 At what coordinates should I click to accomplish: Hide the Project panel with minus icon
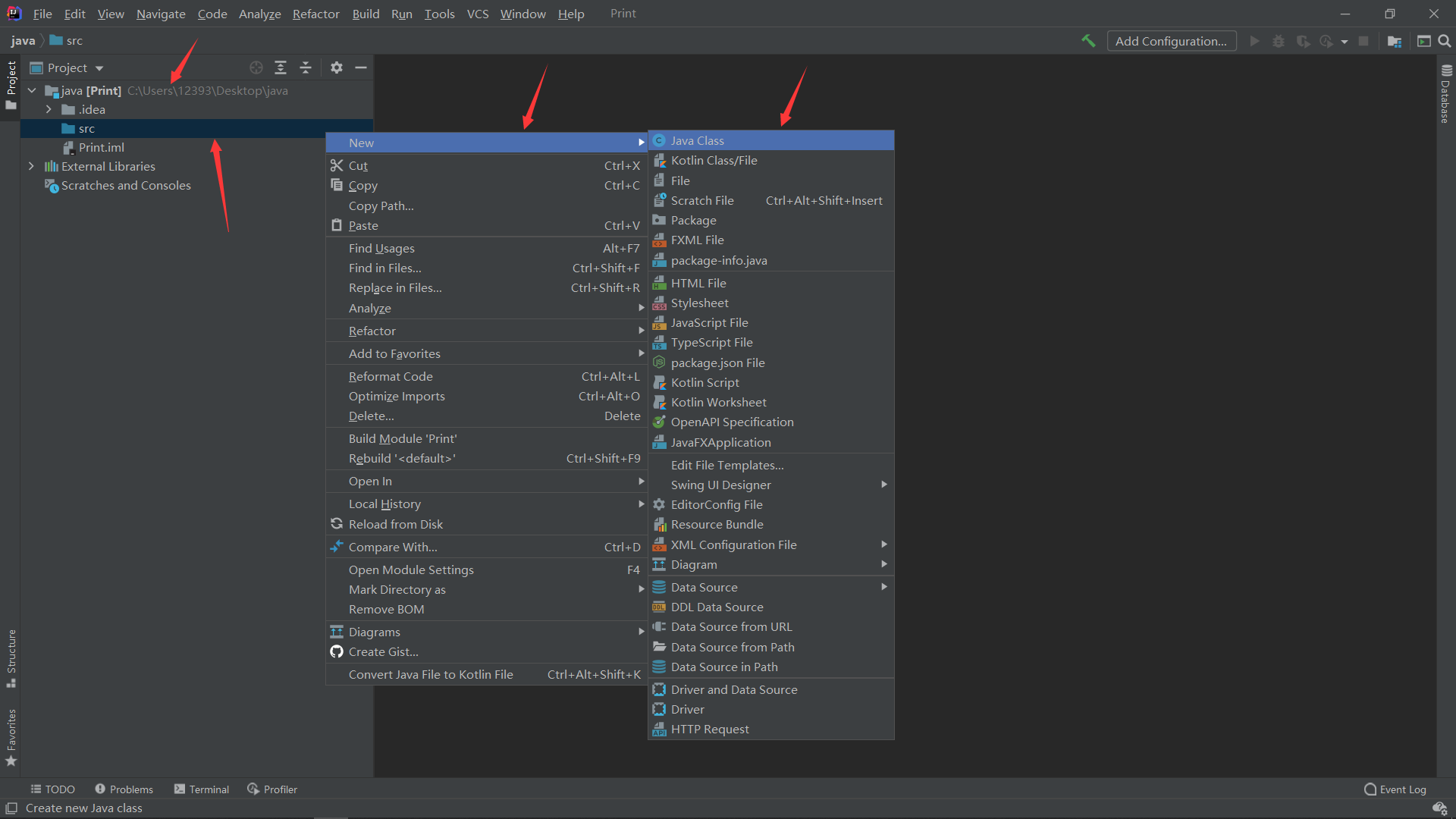tap(361, 67)
